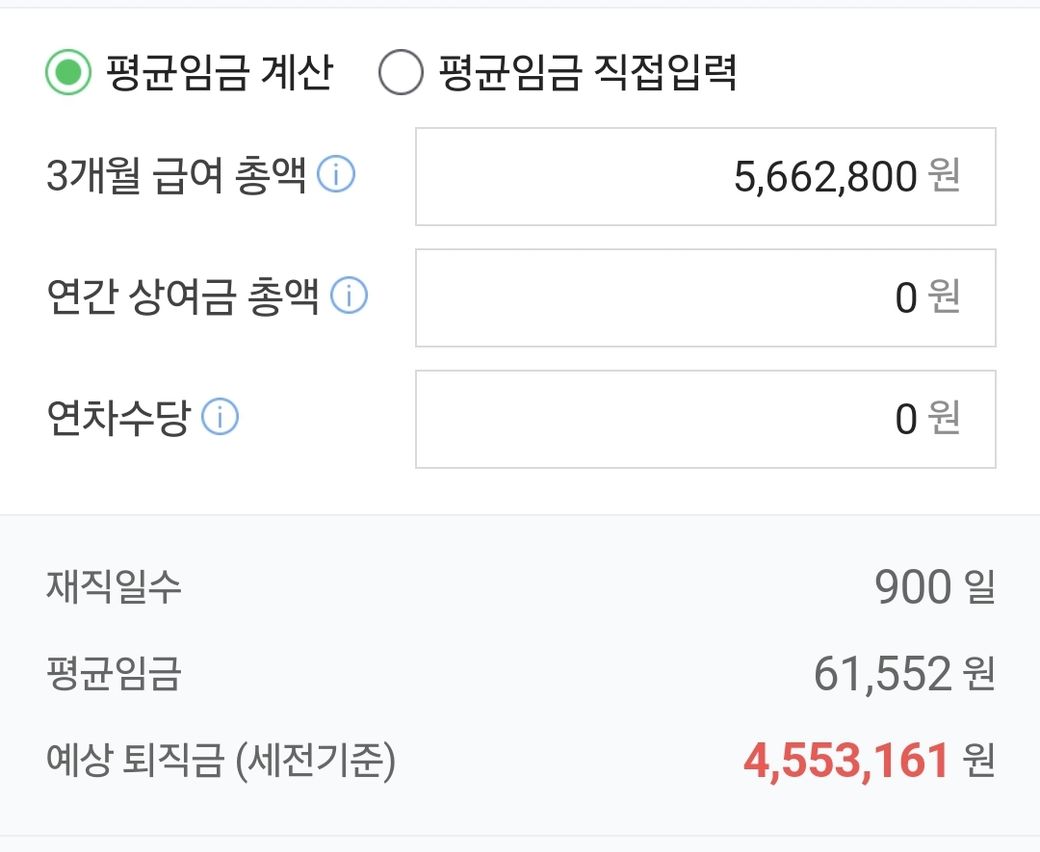Click the 900 일 tenure value
Screen dimensions: 1040x852
tap(934, 587)
